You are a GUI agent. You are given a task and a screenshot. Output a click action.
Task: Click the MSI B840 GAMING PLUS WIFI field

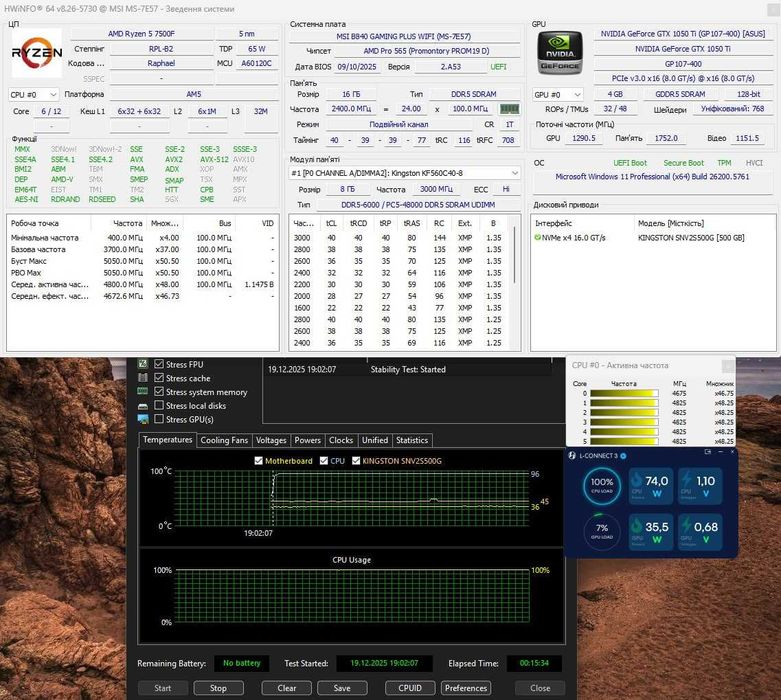coord(403,36)
